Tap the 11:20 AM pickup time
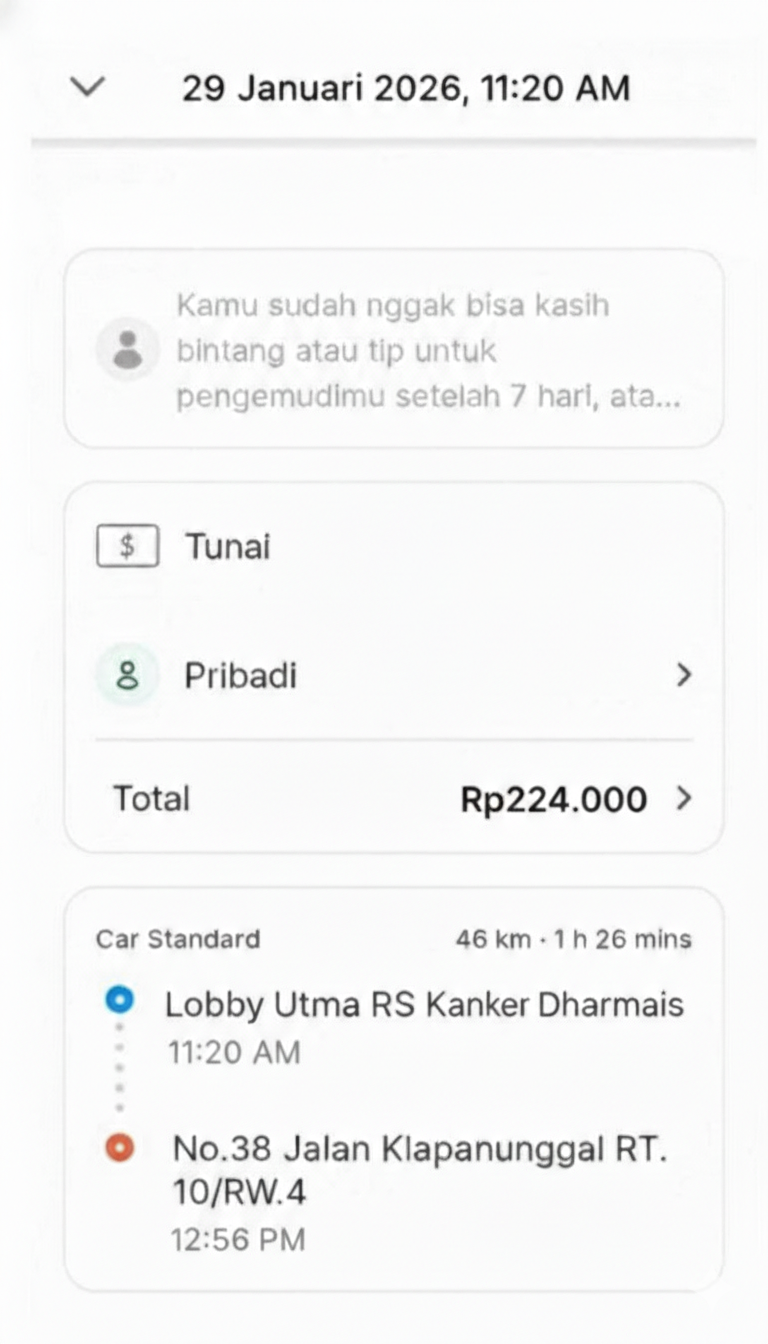This screenshot has width=768, height=1344. pyautogui.click(x=232, y=1052)
